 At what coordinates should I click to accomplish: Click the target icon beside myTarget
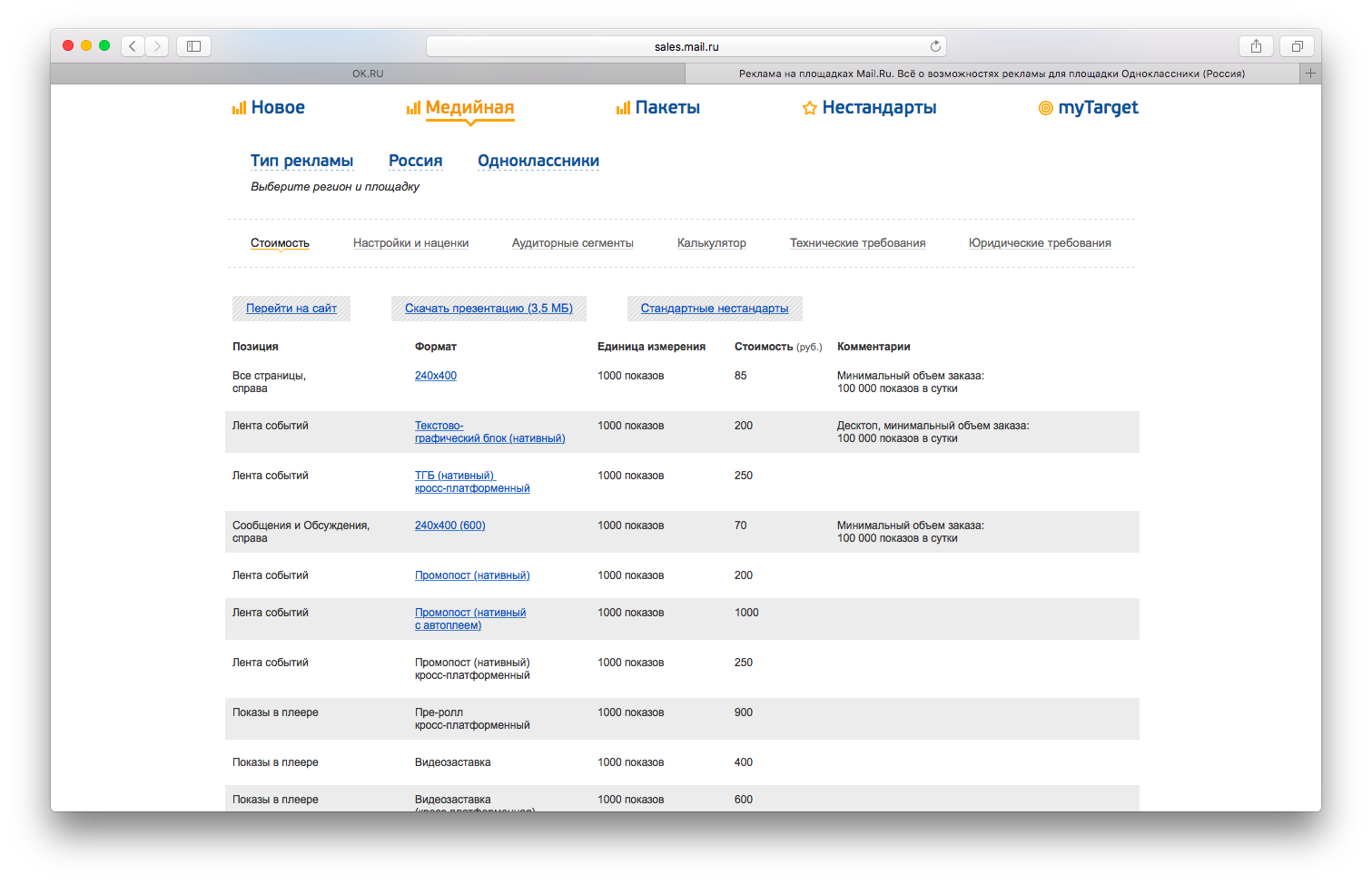coord(1045,108)
